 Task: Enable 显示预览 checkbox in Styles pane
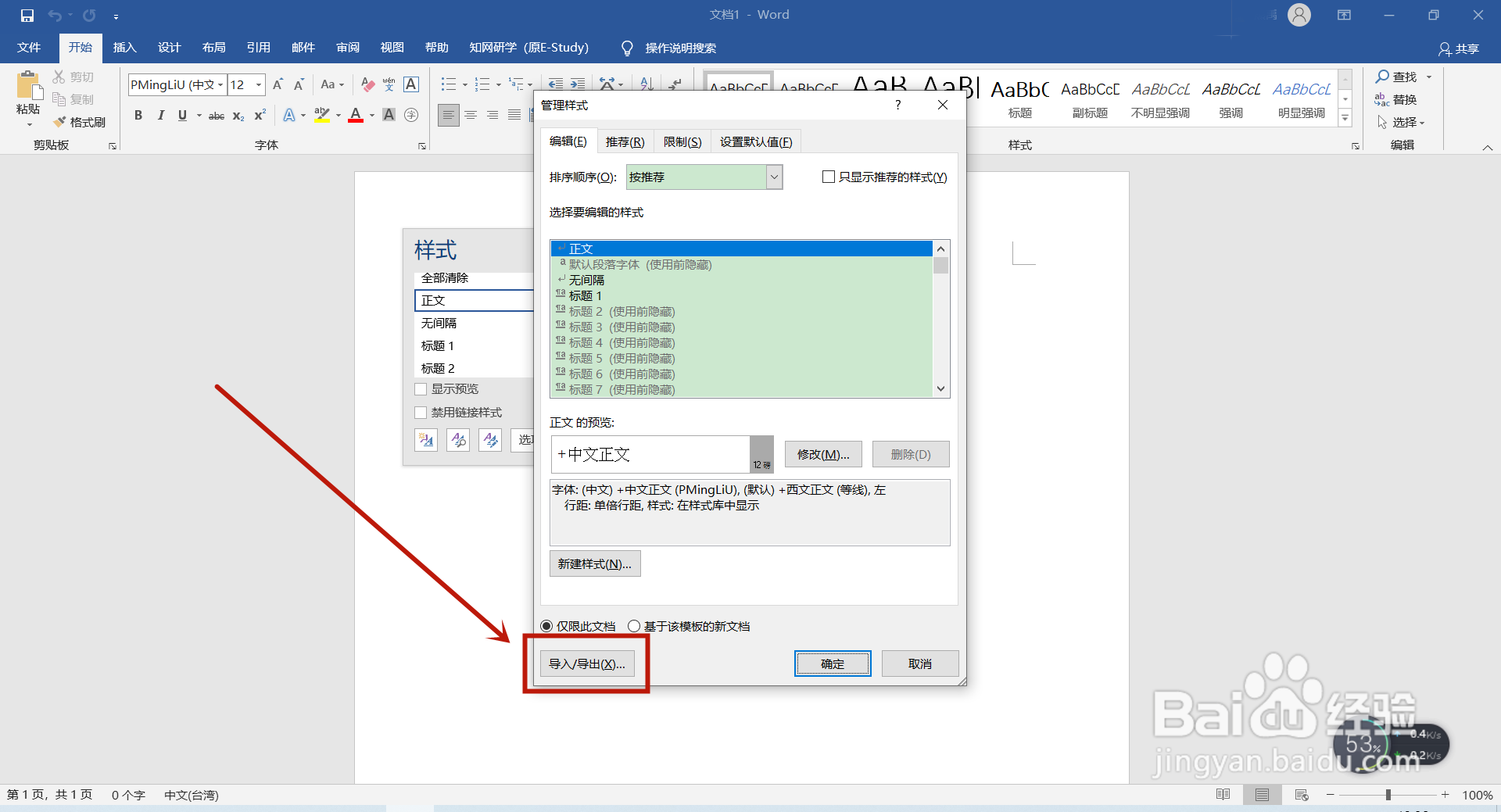pos(421,389)
